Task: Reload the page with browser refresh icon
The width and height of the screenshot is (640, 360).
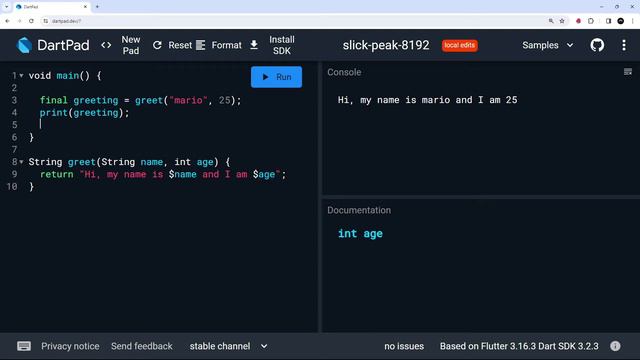Action: point(31,21)
